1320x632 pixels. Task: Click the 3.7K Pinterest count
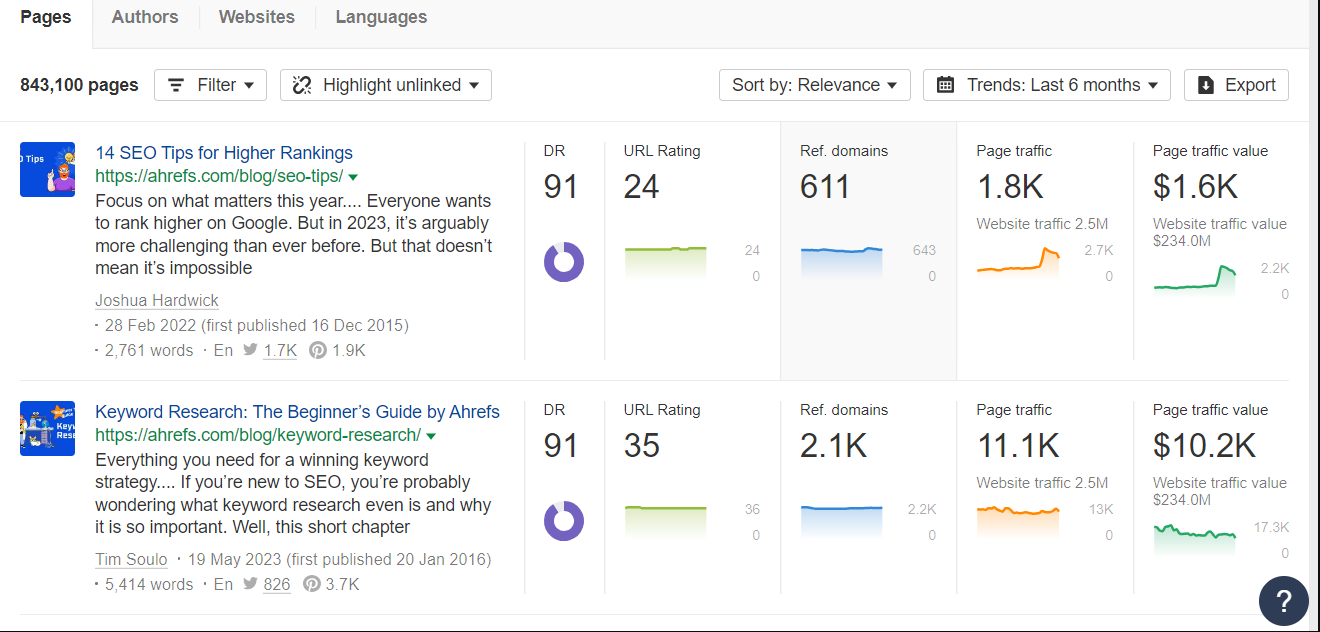(x=343, y=584)
